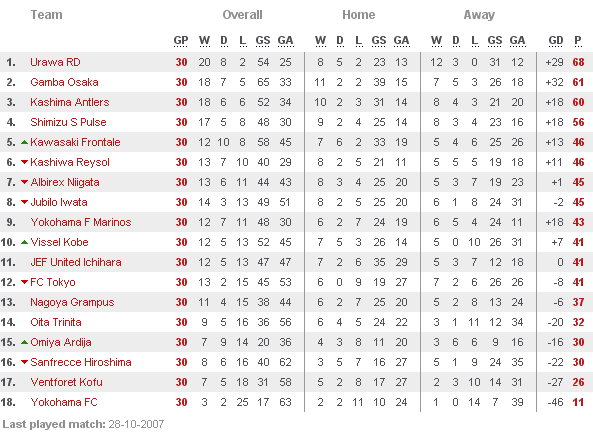Click the red down arrow beside Sanfrecce Hiroshima
The image size is (593, 434).
coord(25,362)
